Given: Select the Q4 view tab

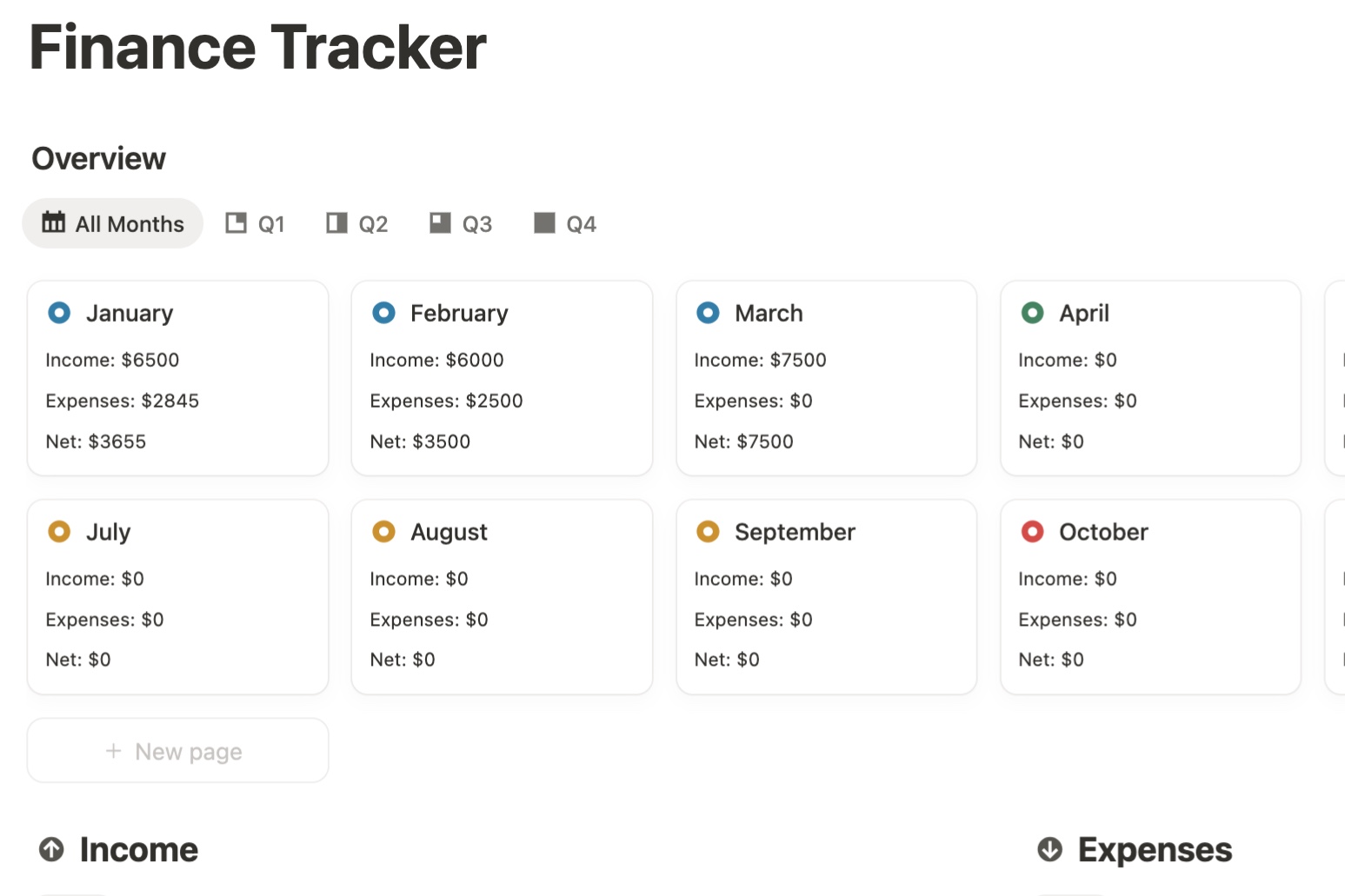Looking at the screenshot, I should [x=565, y=224].
